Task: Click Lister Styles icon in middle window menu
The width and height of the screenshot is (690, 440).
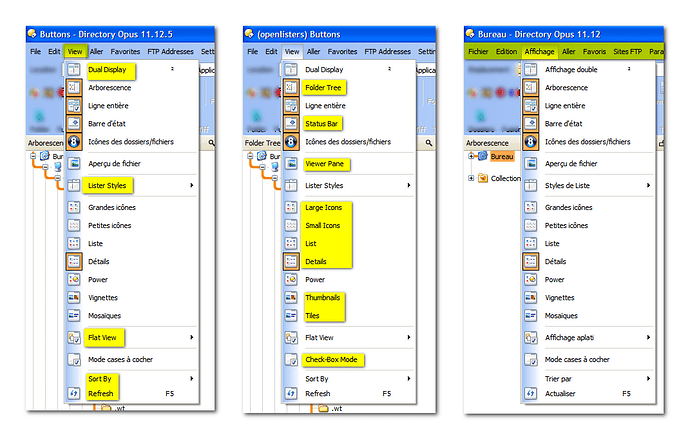Action: tap(291, 185)
